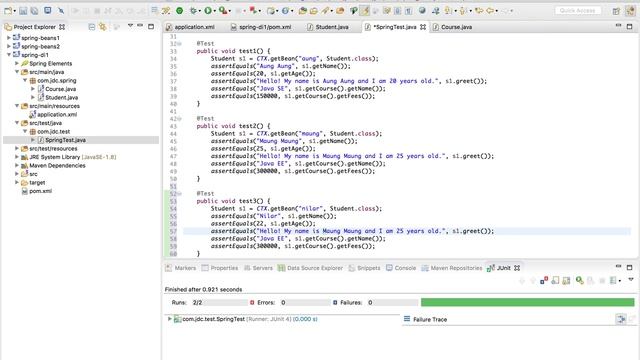Click the green JUnit progress bar
This screenshot has height=360, width=640.
[x=527, y=302]
